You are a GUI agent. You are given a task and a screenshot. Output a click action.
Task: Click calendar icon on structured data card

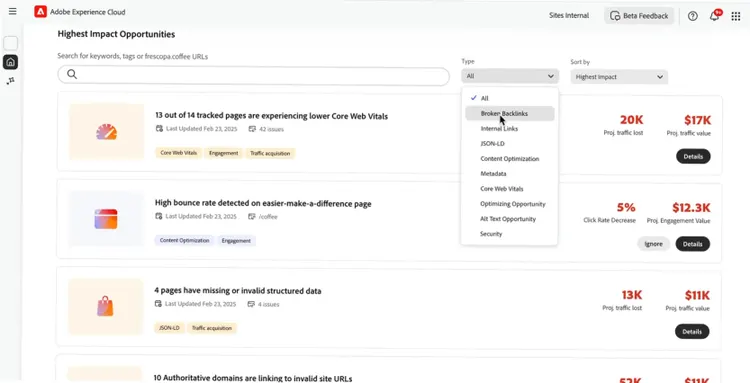pos(158,304)
